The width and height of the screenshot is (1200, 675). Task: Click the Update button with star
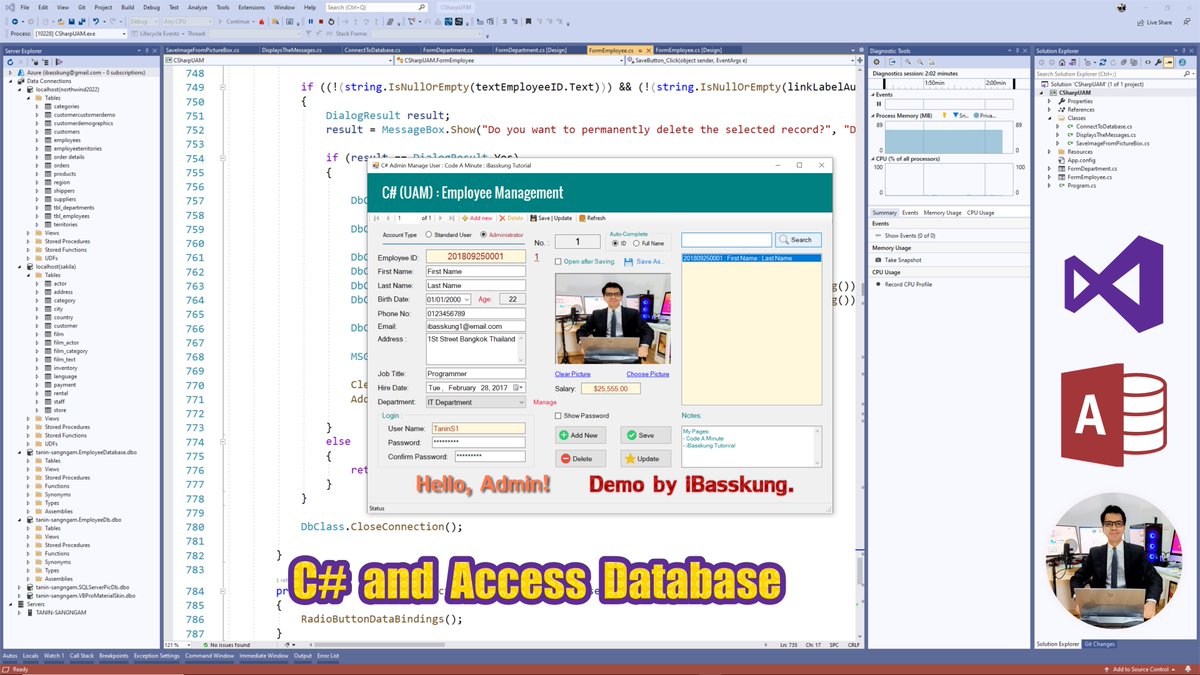645,458
